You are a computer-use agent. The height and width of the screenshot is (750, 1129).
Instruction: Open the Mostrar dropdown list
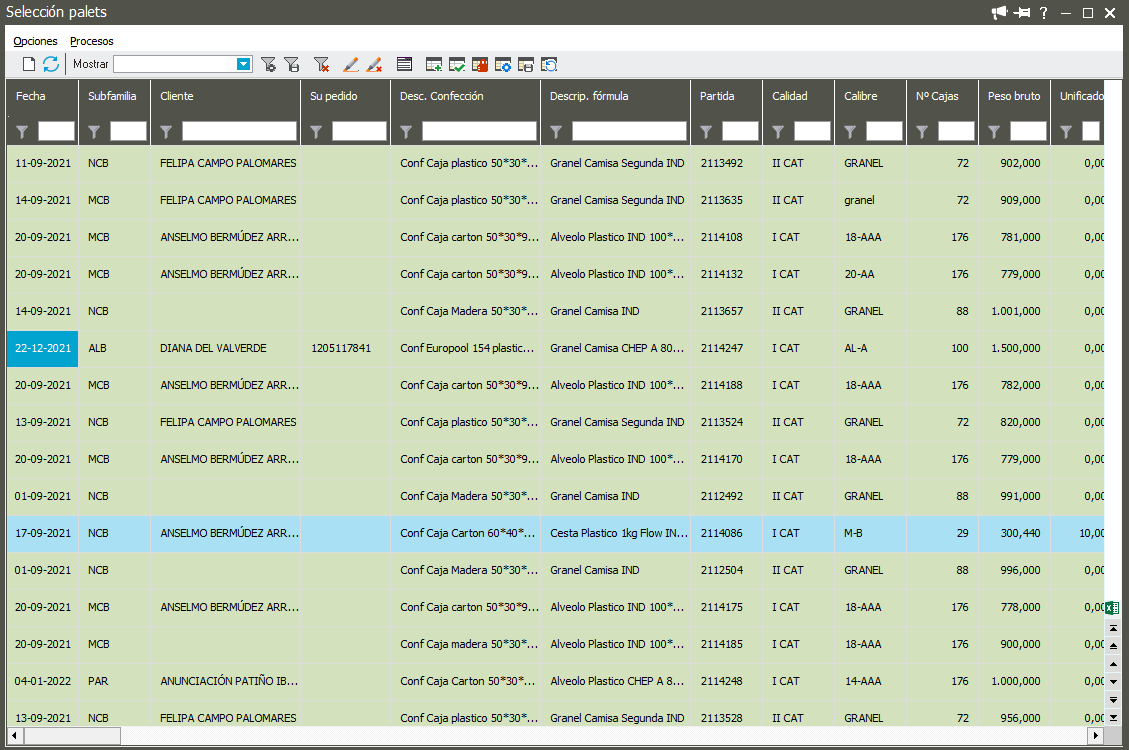point(243,64)
